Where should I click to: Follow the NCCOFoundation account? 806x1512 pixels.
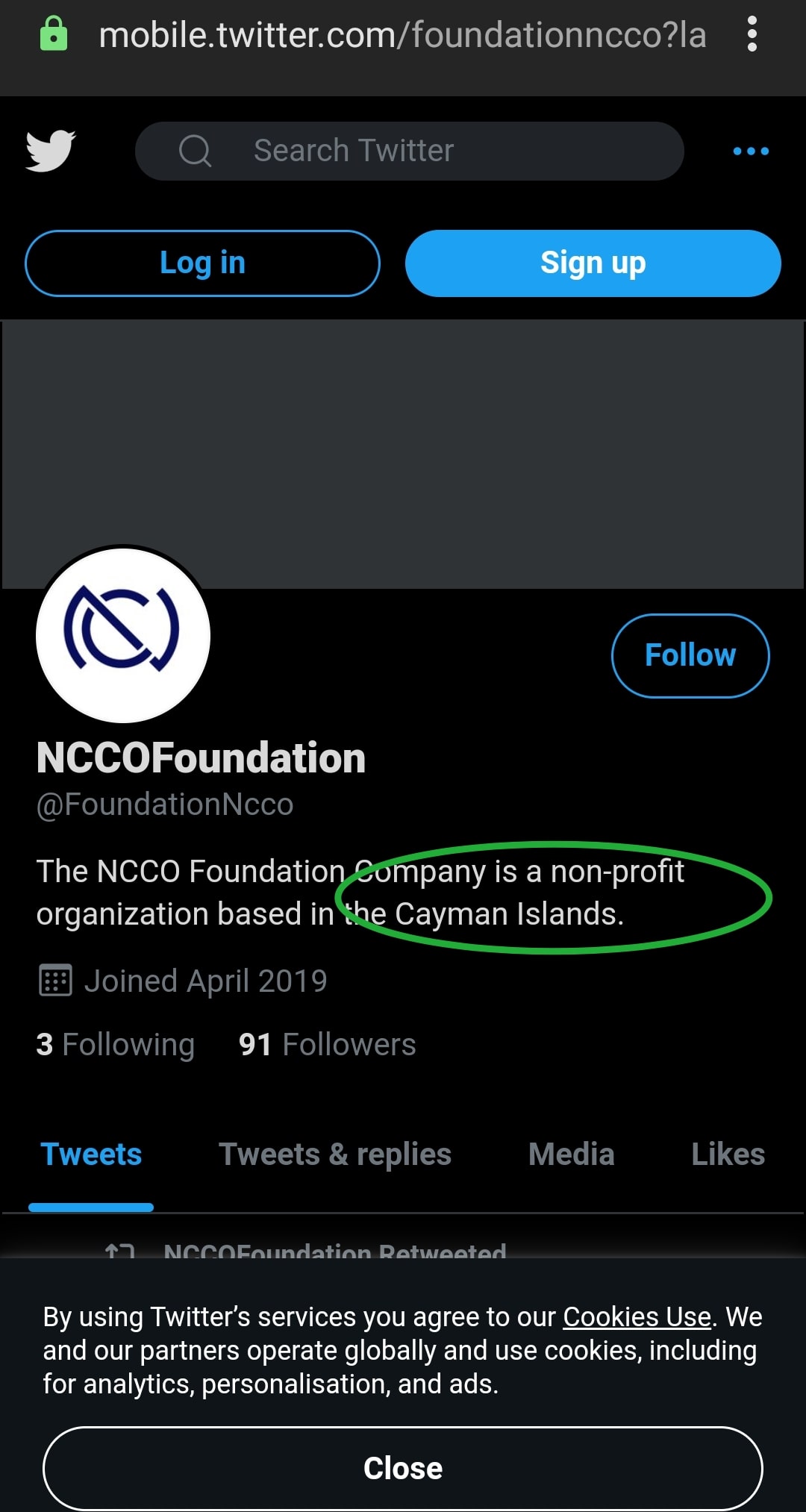pyautogui.click(x=690, y=655)
